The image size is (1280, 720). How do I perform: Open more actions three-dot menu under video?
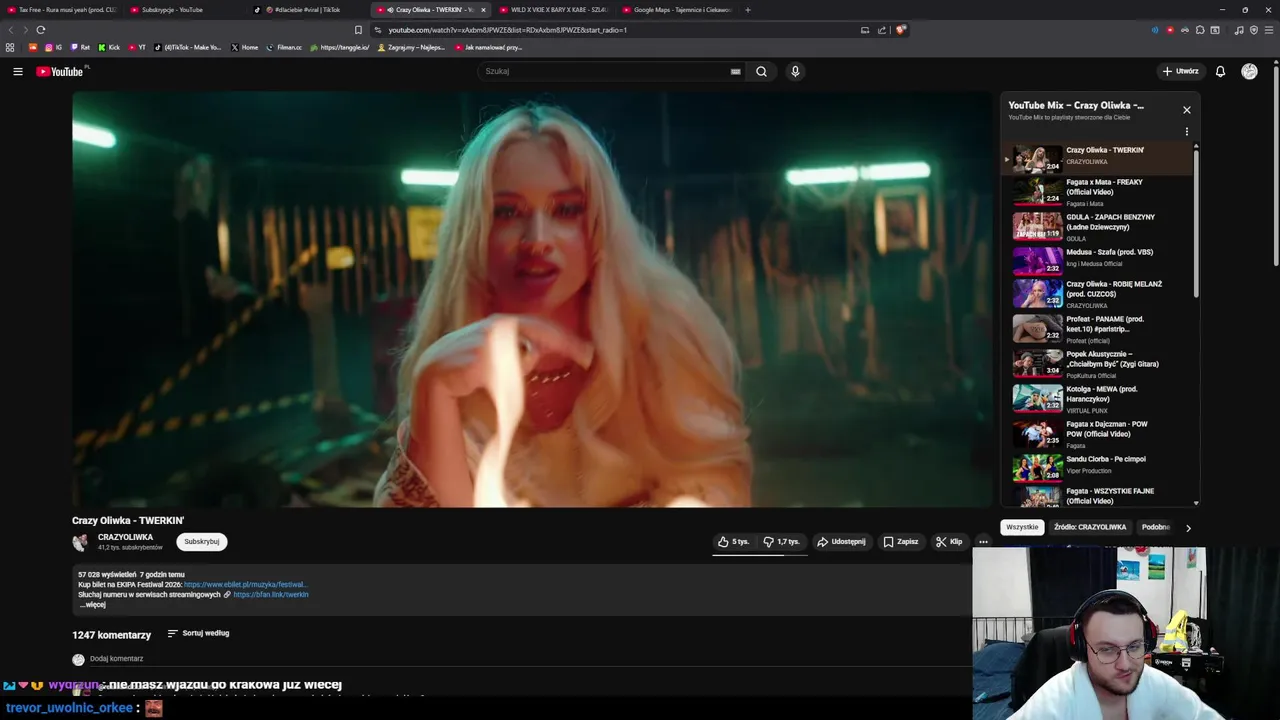click(983, 542)
